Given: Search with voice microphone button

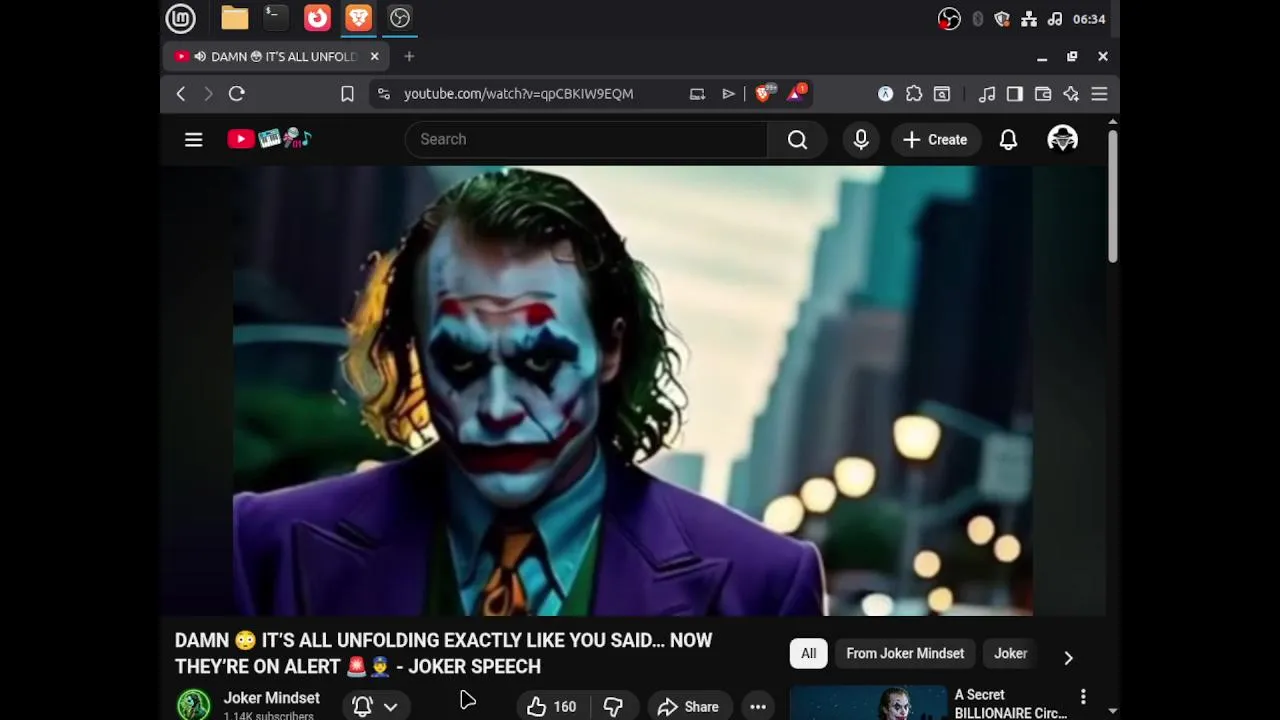Looking at the screenshot, I should point(861,140).
